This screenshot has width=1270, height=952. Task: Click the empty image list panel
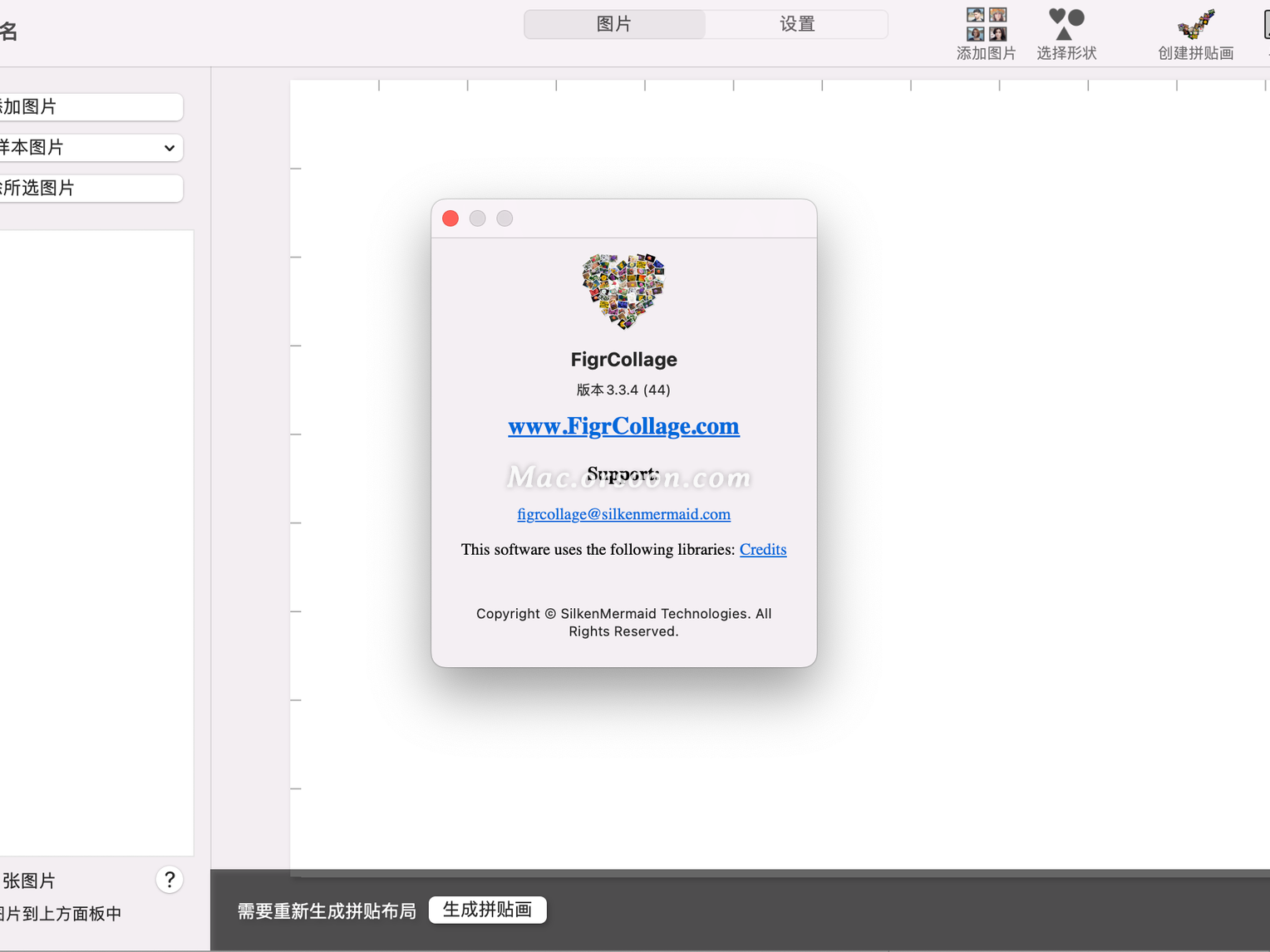click(x=97, y=540)
